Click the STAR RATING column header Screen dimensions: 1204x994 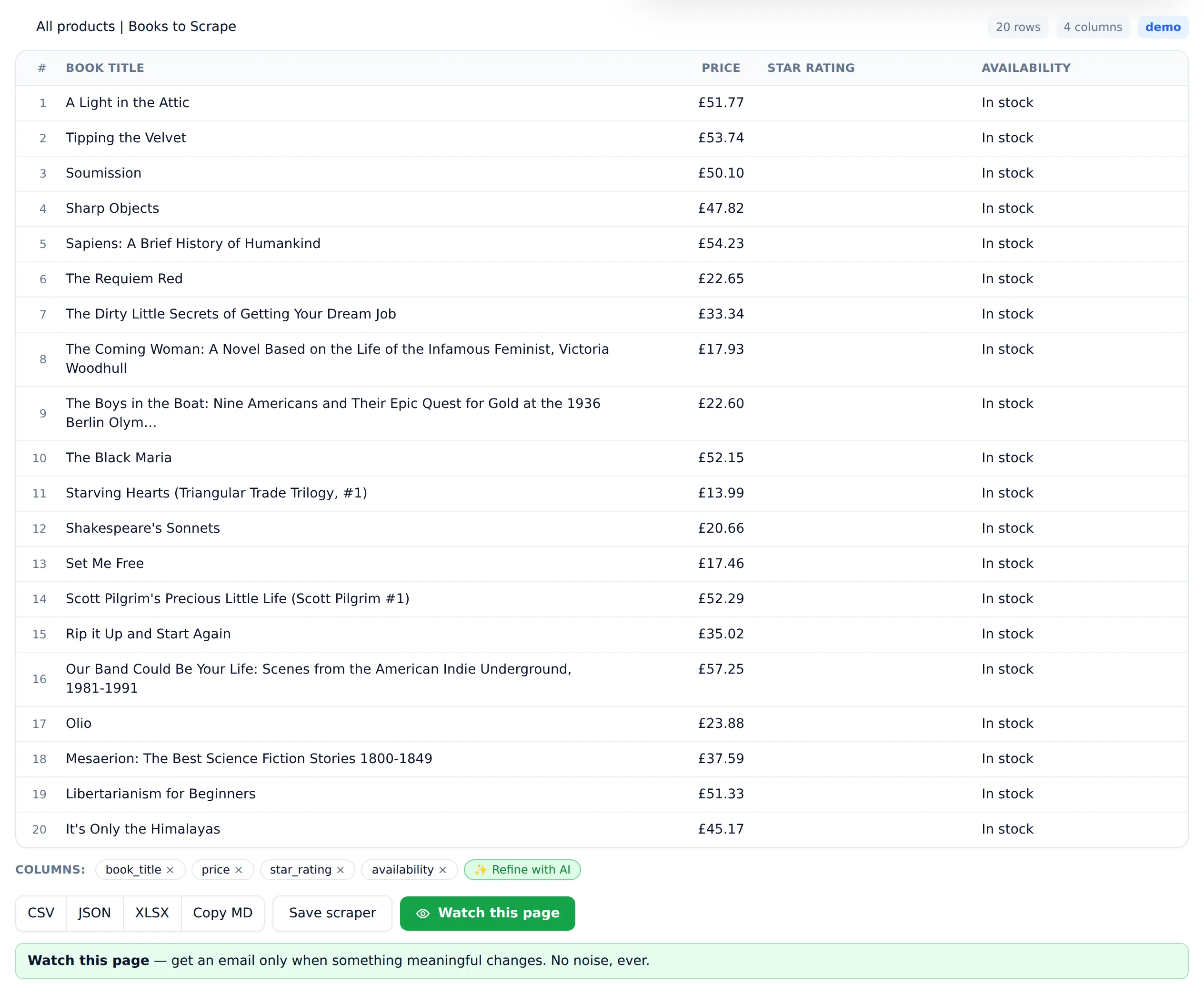point(811,68)
